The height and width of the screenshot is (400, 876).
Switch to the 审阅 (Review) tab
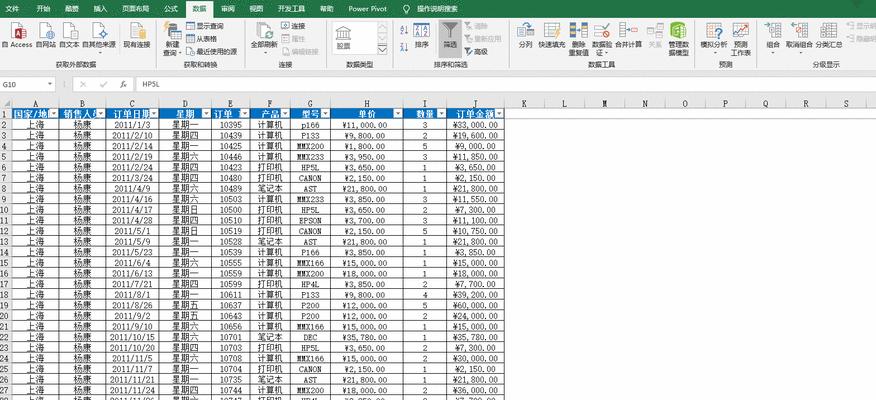227,9
